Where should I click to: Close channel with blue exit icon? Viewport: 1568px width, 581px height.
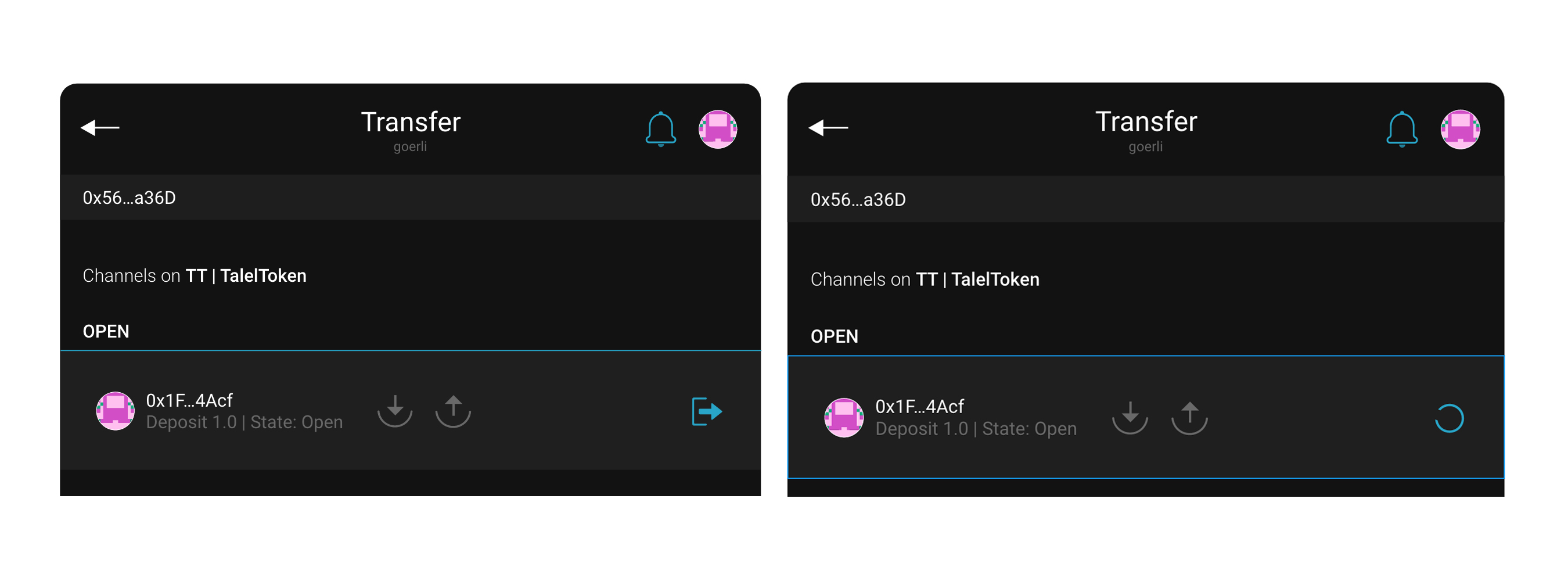[x=707, y=412]
